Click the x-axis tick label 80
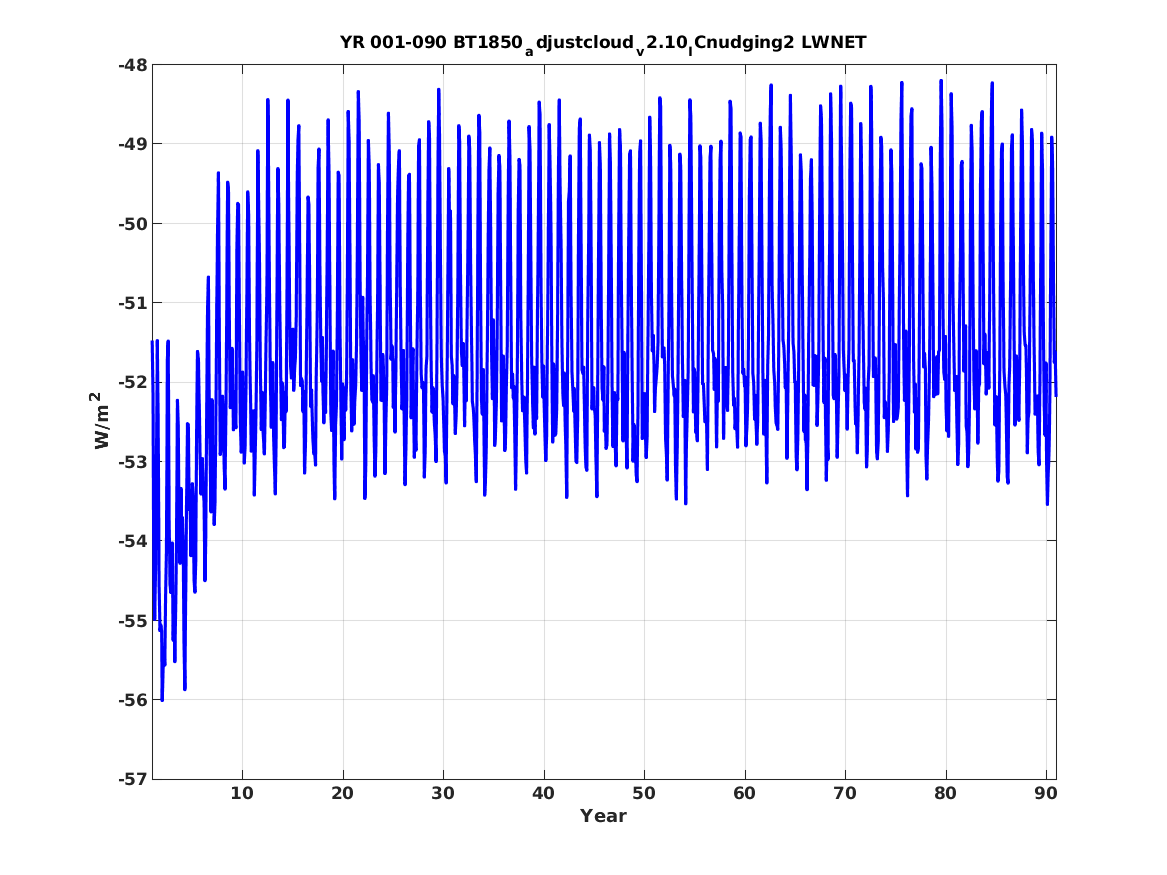 click(945, 793)
